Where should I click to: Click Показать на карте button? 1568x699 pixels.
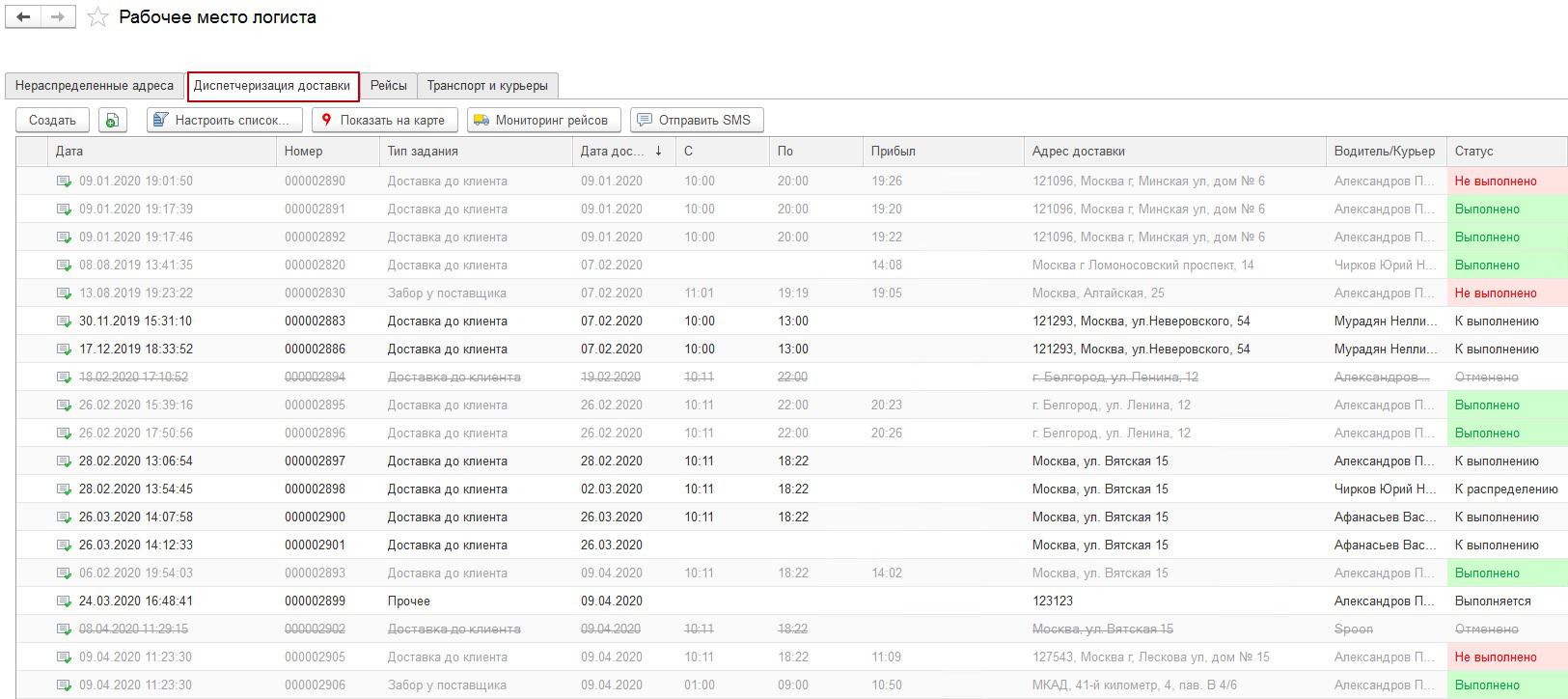[385, 120]
